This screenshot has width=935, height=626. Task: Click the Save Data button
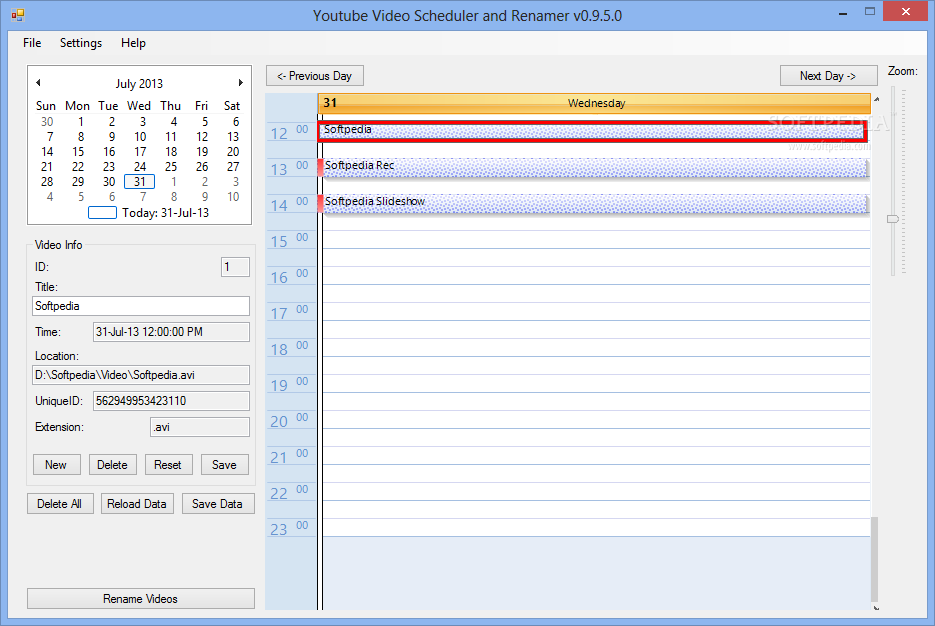tap(218, 504)
